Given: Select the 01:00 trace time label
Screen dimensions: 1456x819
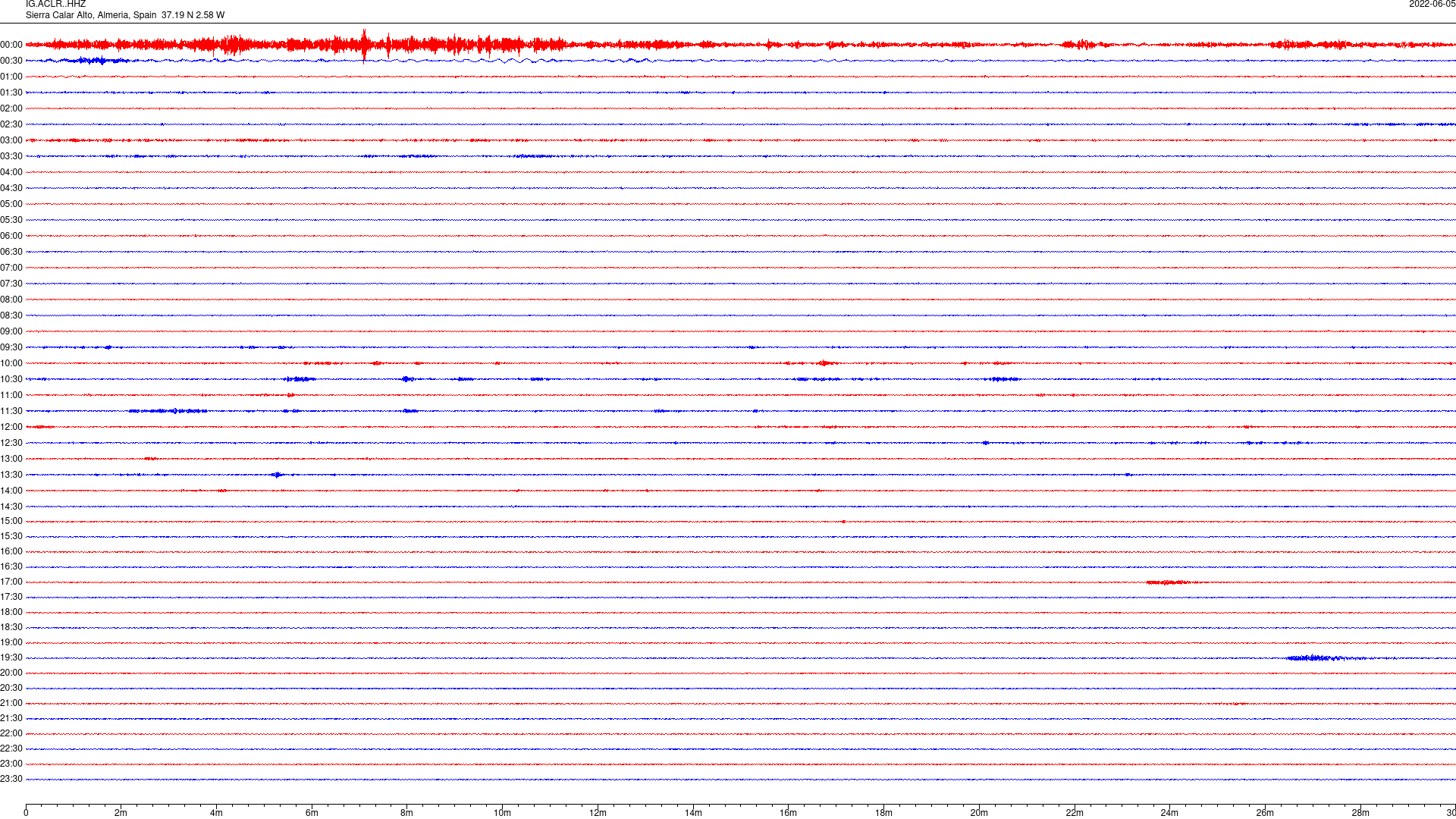Looking at the screenshot, I should coord(11,77).
